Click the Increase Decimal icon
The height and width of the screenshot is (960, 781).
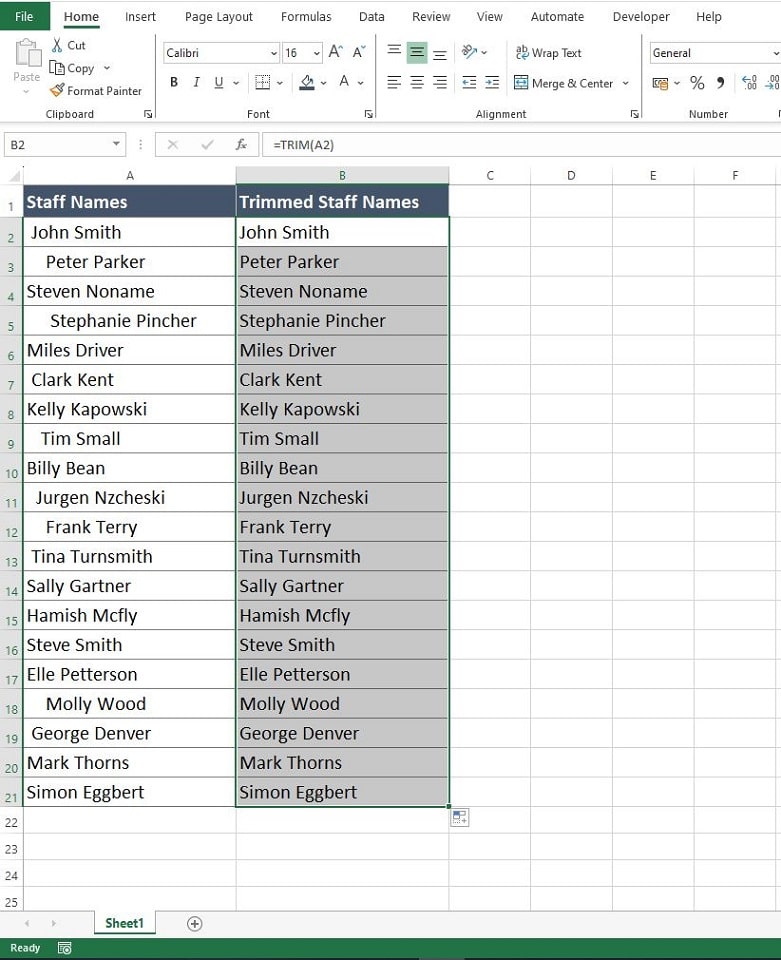[x=749, y=82]
